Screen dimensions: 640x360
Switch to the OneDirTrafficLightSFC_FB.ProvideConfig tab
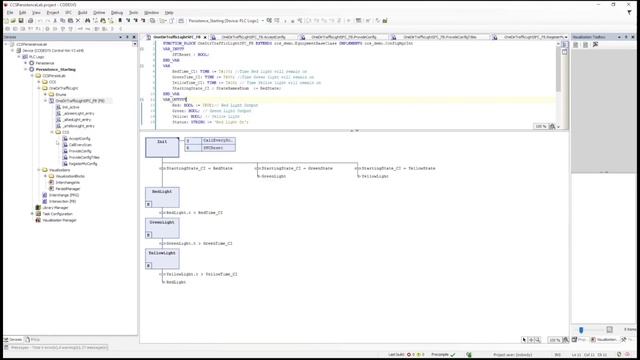(343, 37)
